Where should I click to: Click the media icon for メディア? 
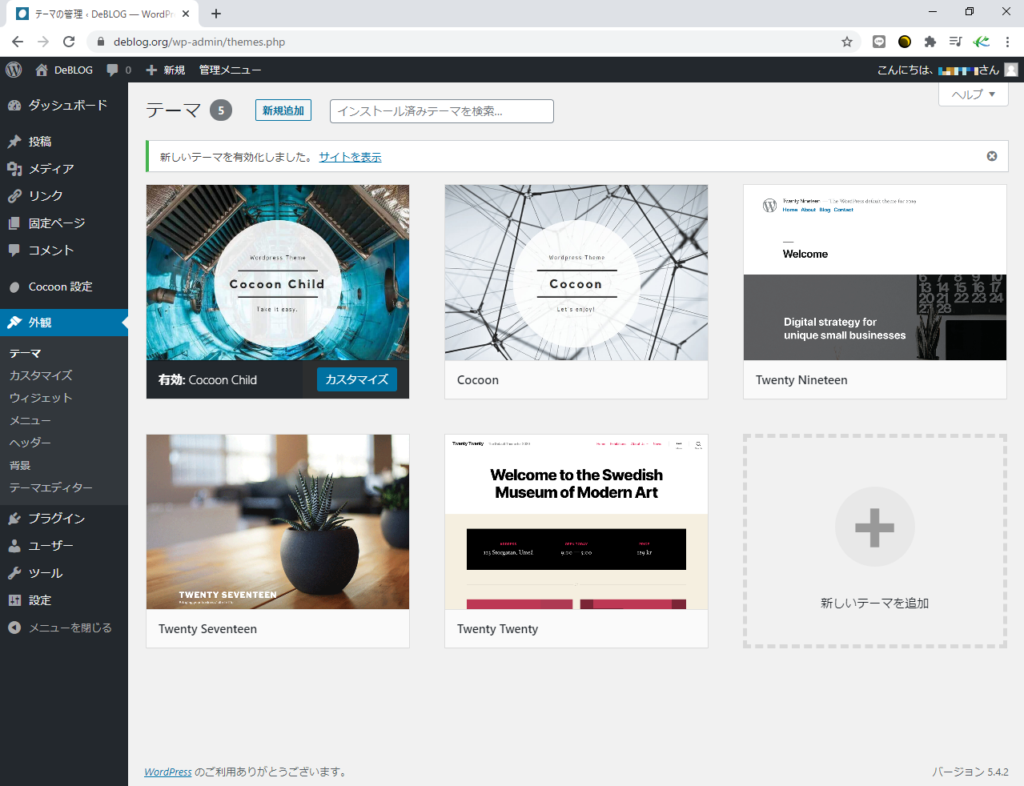point(14,169)
